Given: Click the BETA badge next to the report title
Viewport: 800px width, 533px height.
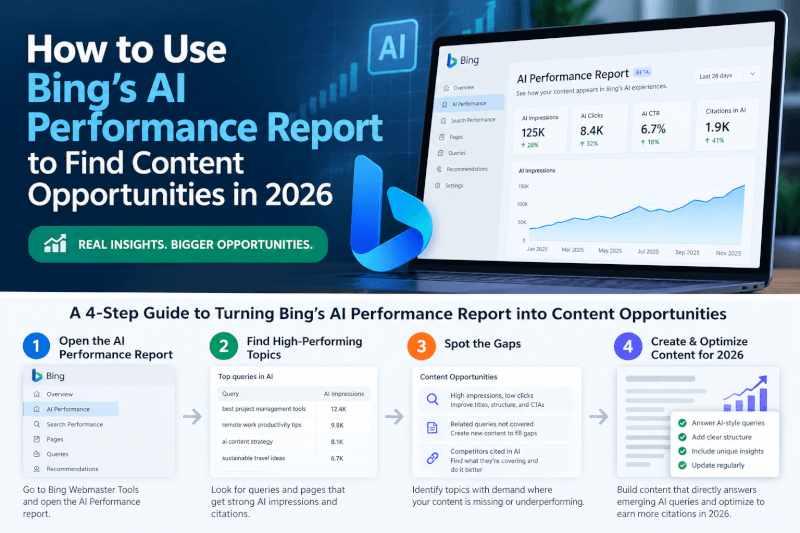Looking at the screenshot, I should (642, 72).
